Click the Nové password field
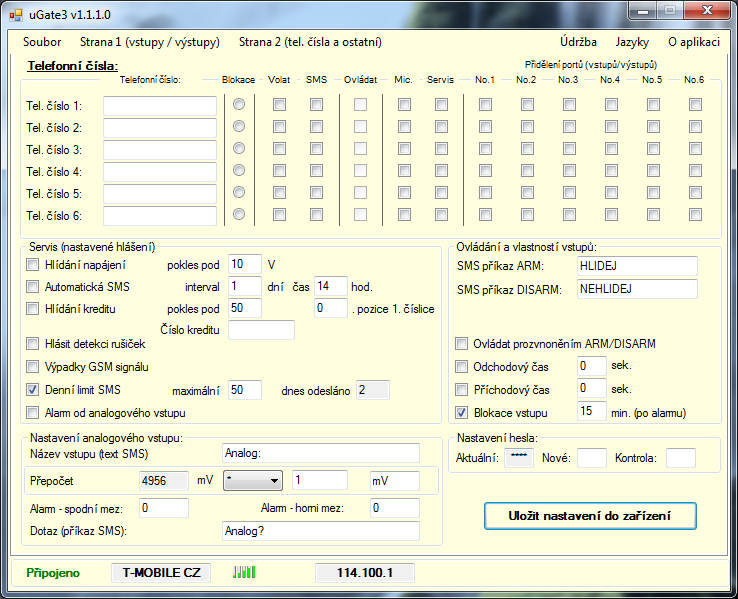738x599 pixels. coord(592,458)
